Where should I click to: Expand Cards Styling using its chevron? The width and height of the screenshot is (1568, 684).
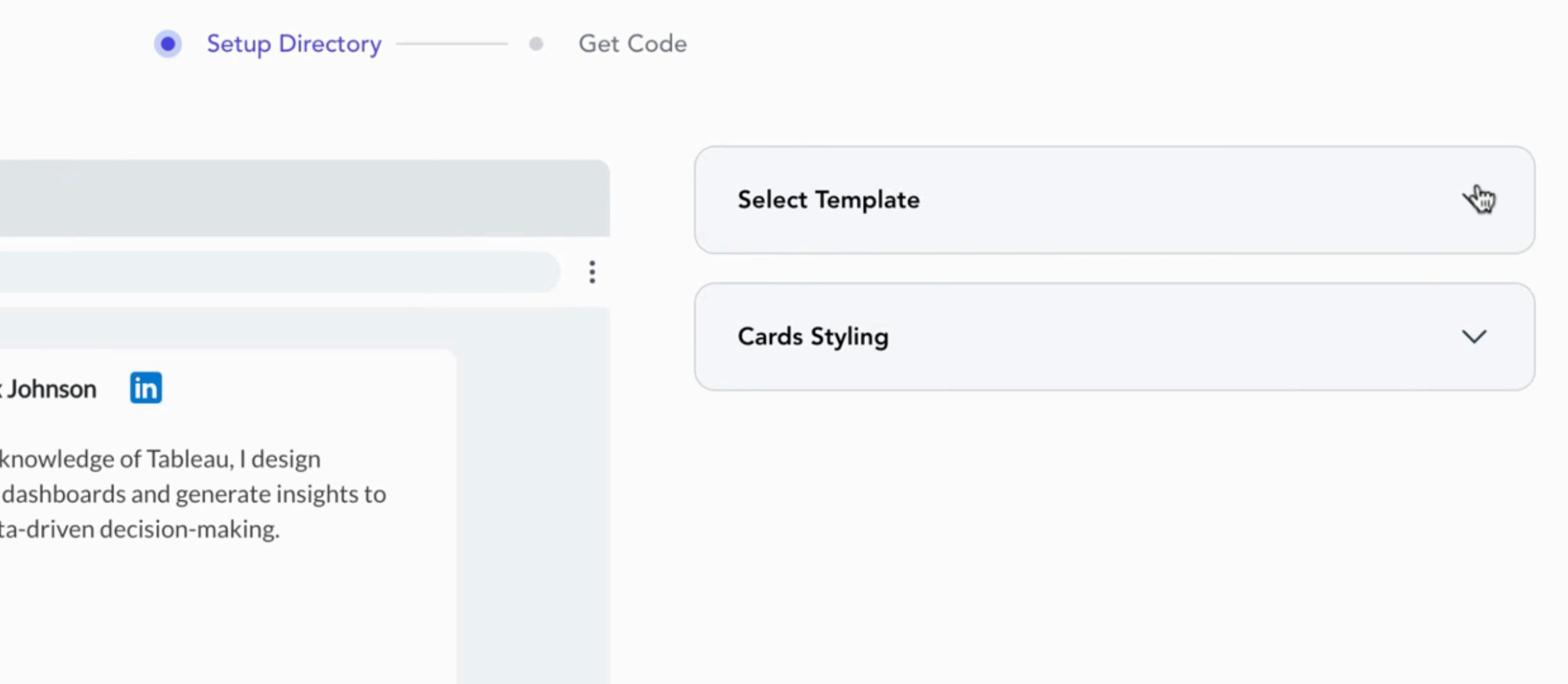[x=1474, y=336]
